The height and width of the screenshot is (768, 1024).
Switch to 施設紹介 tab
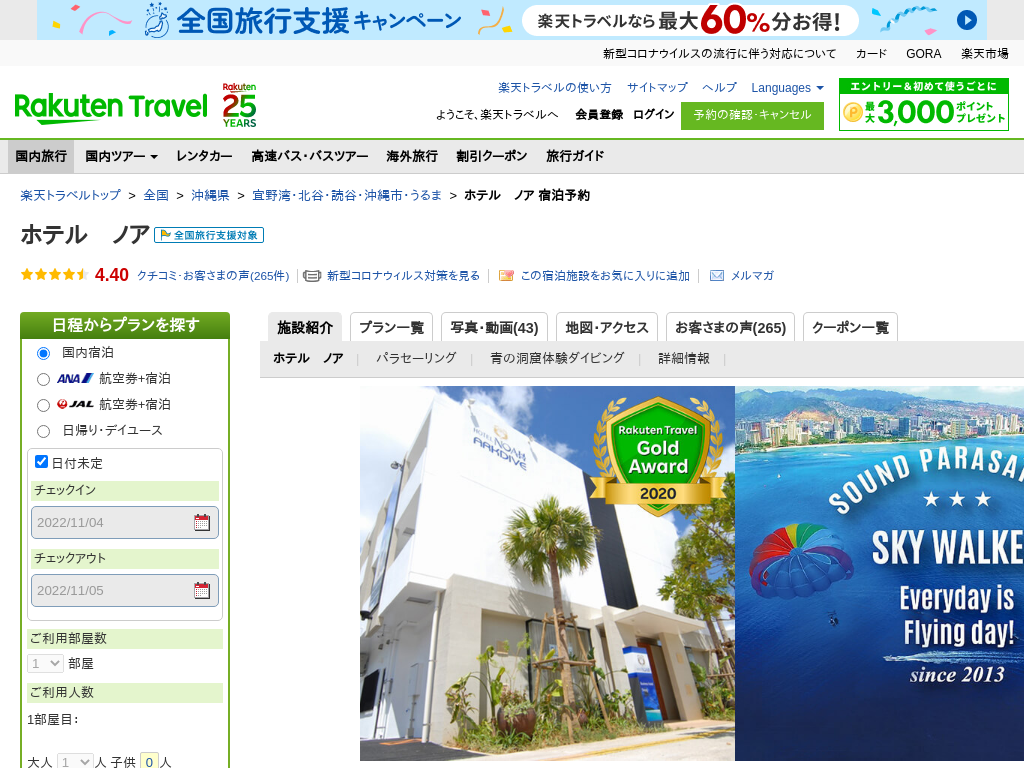point(305,327)
